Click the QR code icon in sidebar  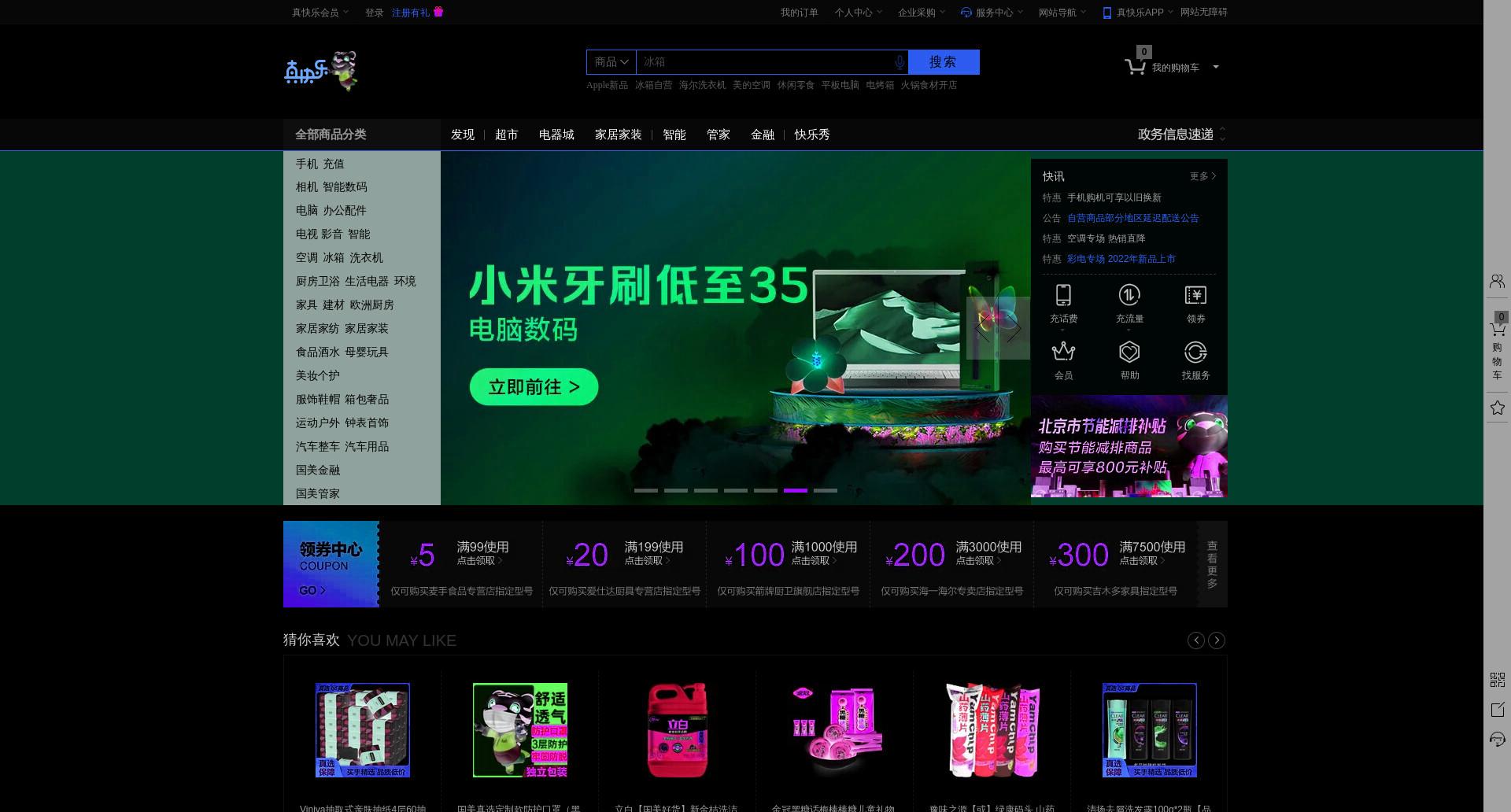(1497, 679)
